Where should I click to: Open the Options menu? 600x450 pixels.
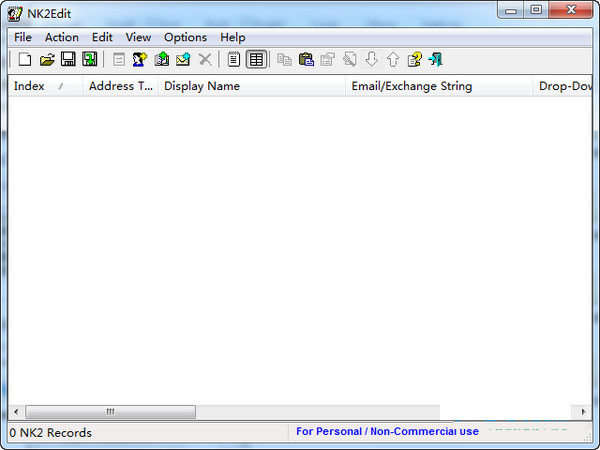tap(186, 38)
